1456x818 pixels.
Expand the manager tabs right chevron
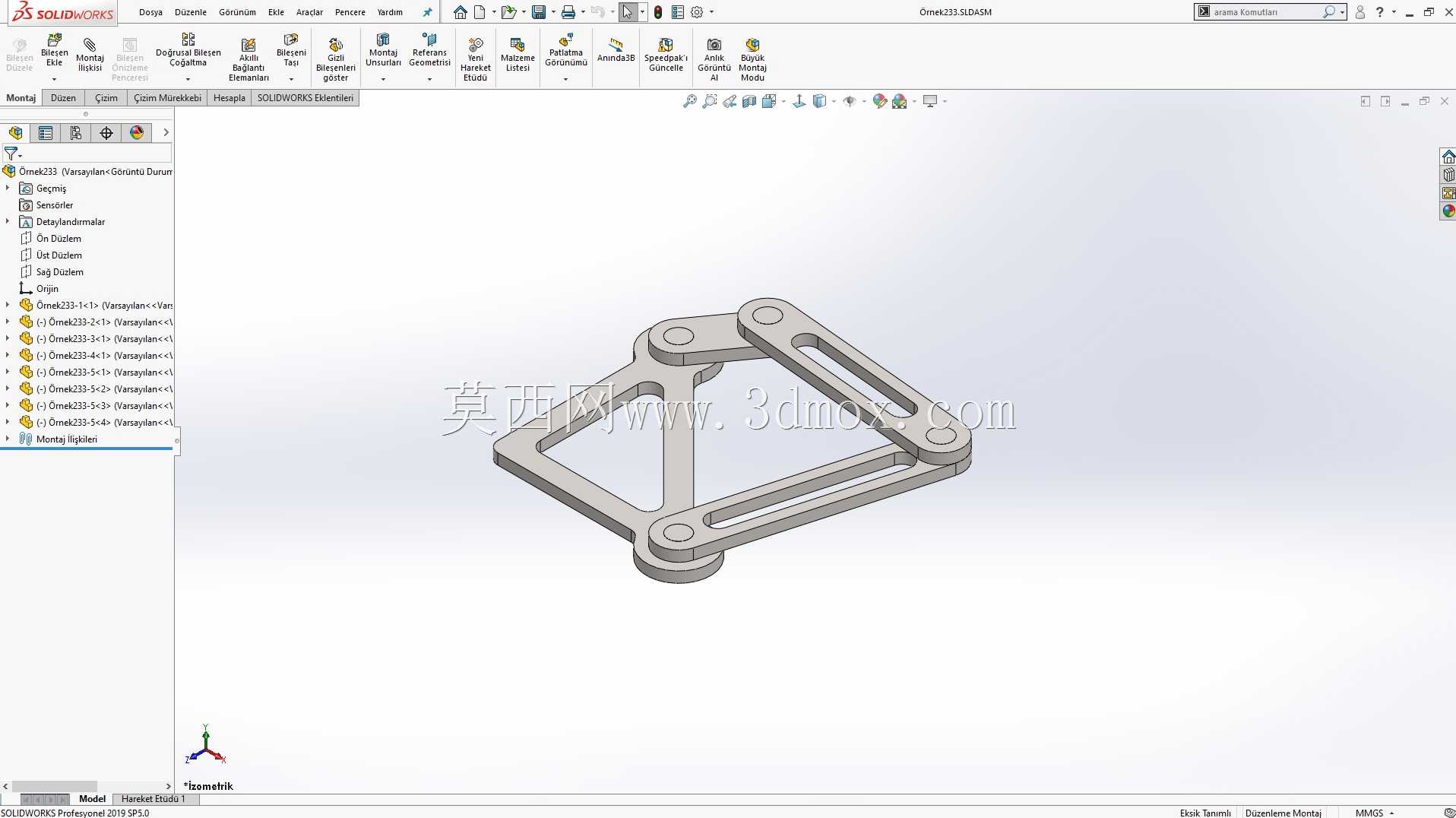pos(166,133)
